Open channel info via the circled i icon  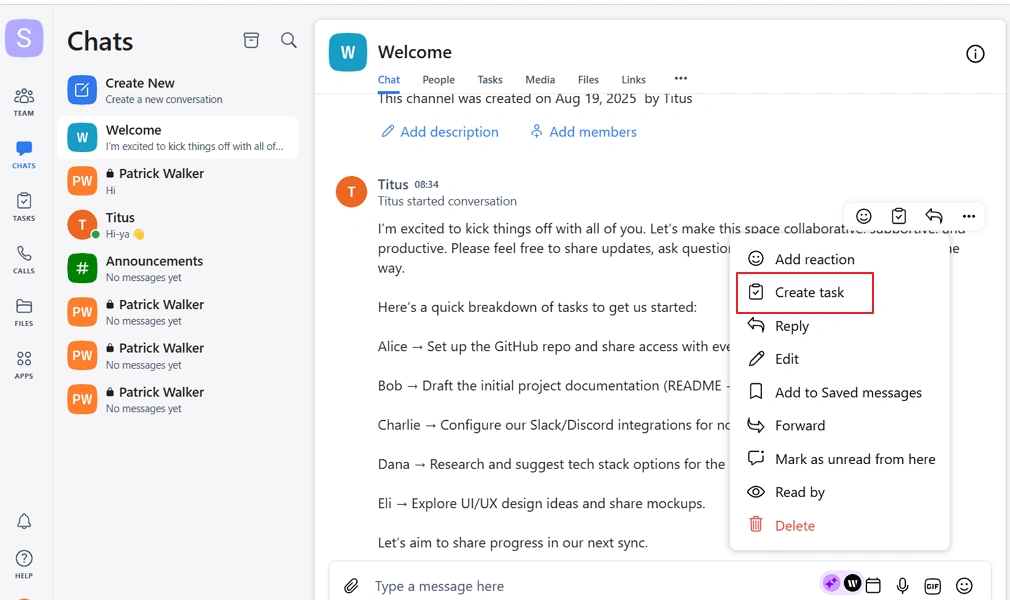975,53
